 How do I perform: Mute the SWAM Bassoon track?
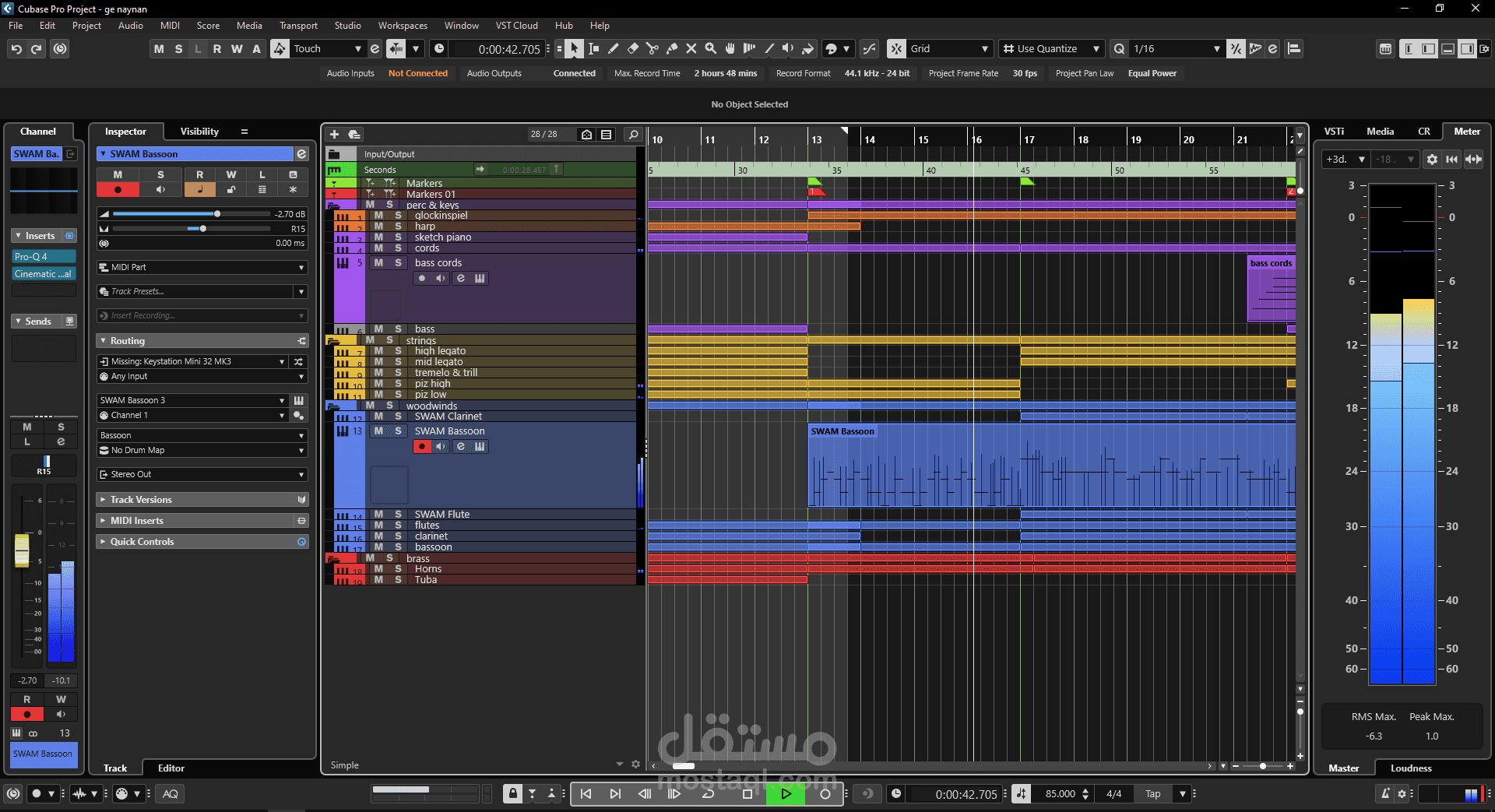point(378,431)
